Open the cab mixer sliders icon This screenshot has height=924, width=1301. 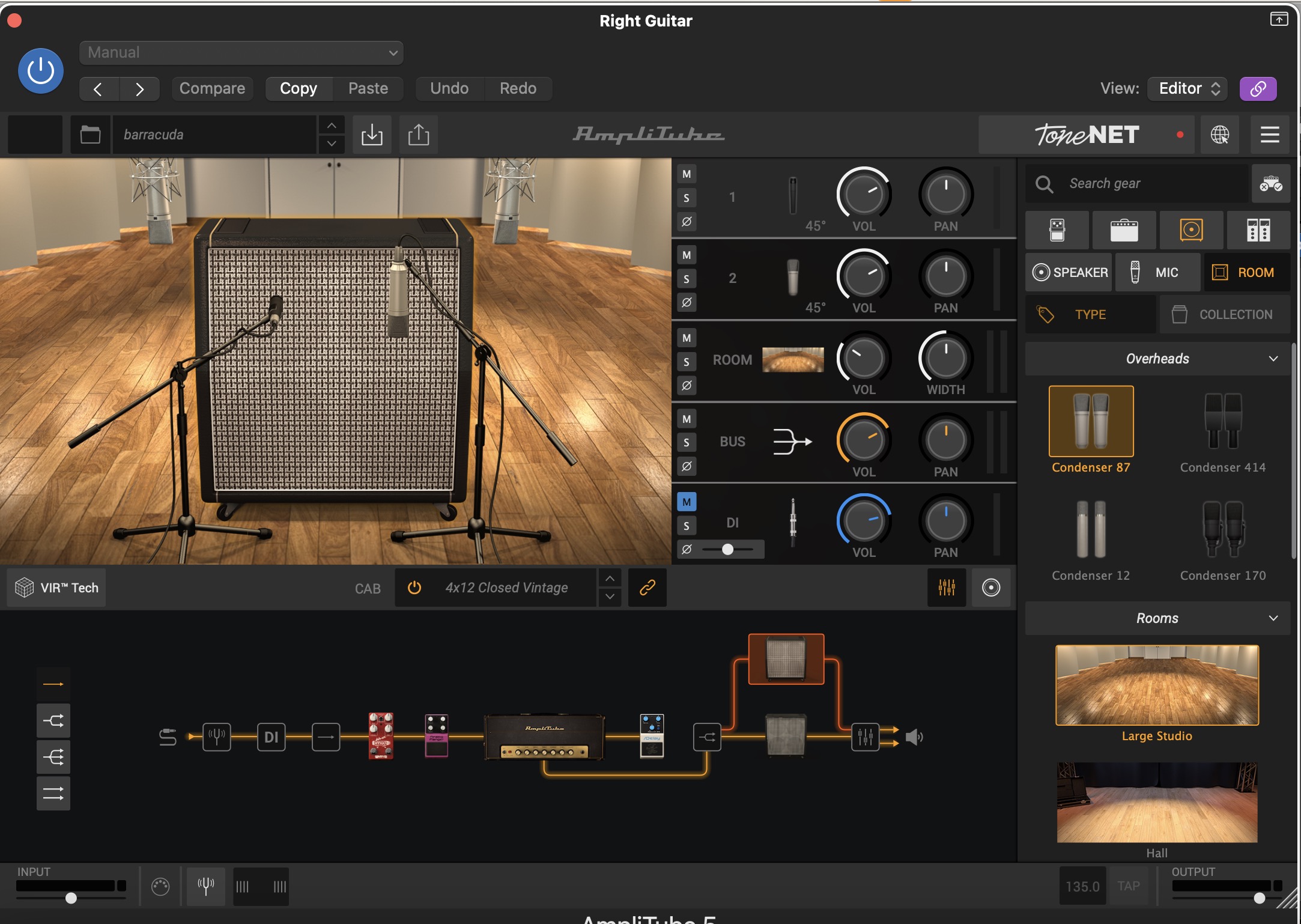tap(947, 588)
